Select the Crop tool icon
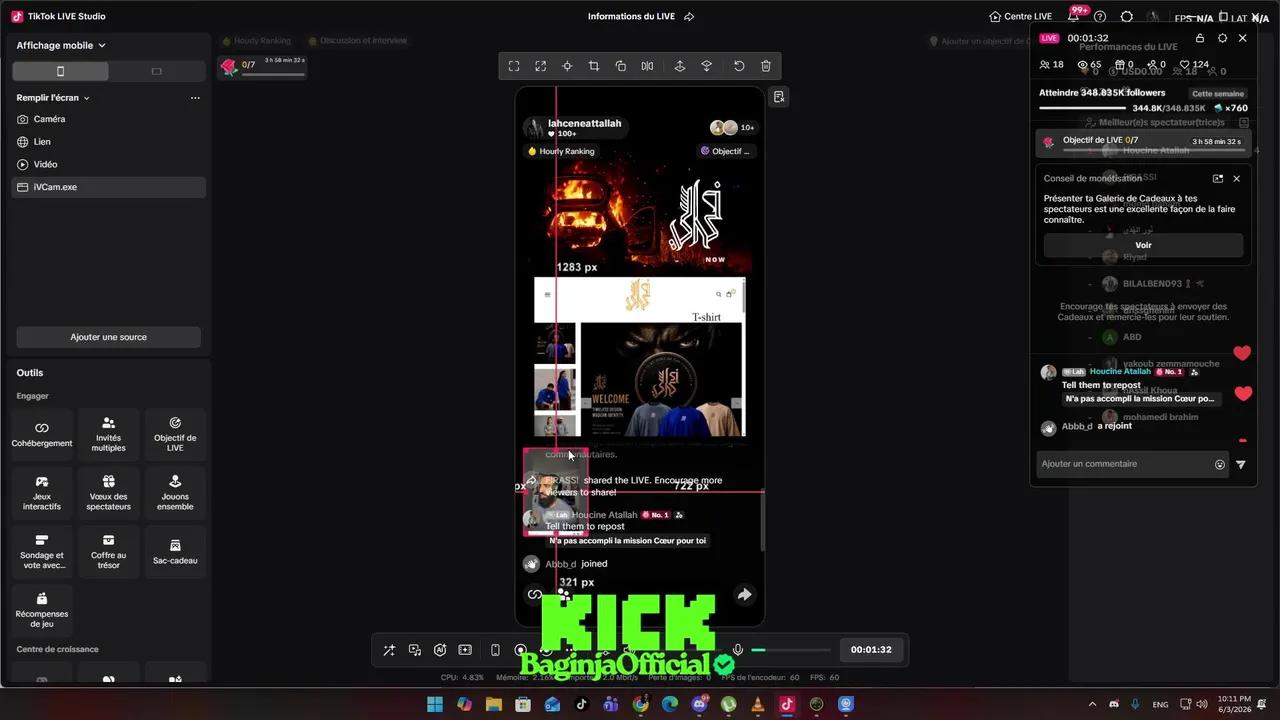The image size is (1280, 720). click(594, 66)
